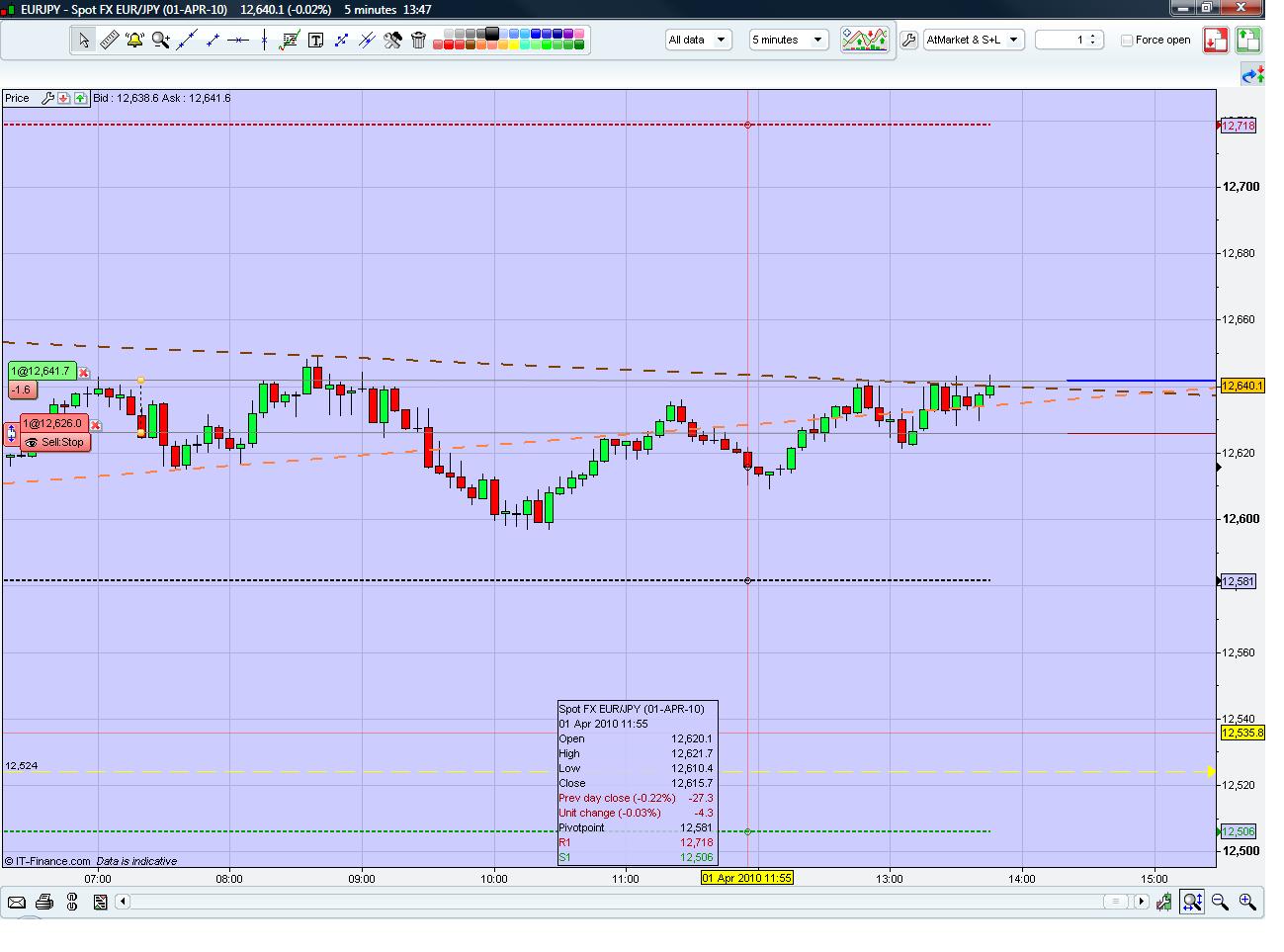
Task: Select the text annotation tool
Action: pos(315,41)
